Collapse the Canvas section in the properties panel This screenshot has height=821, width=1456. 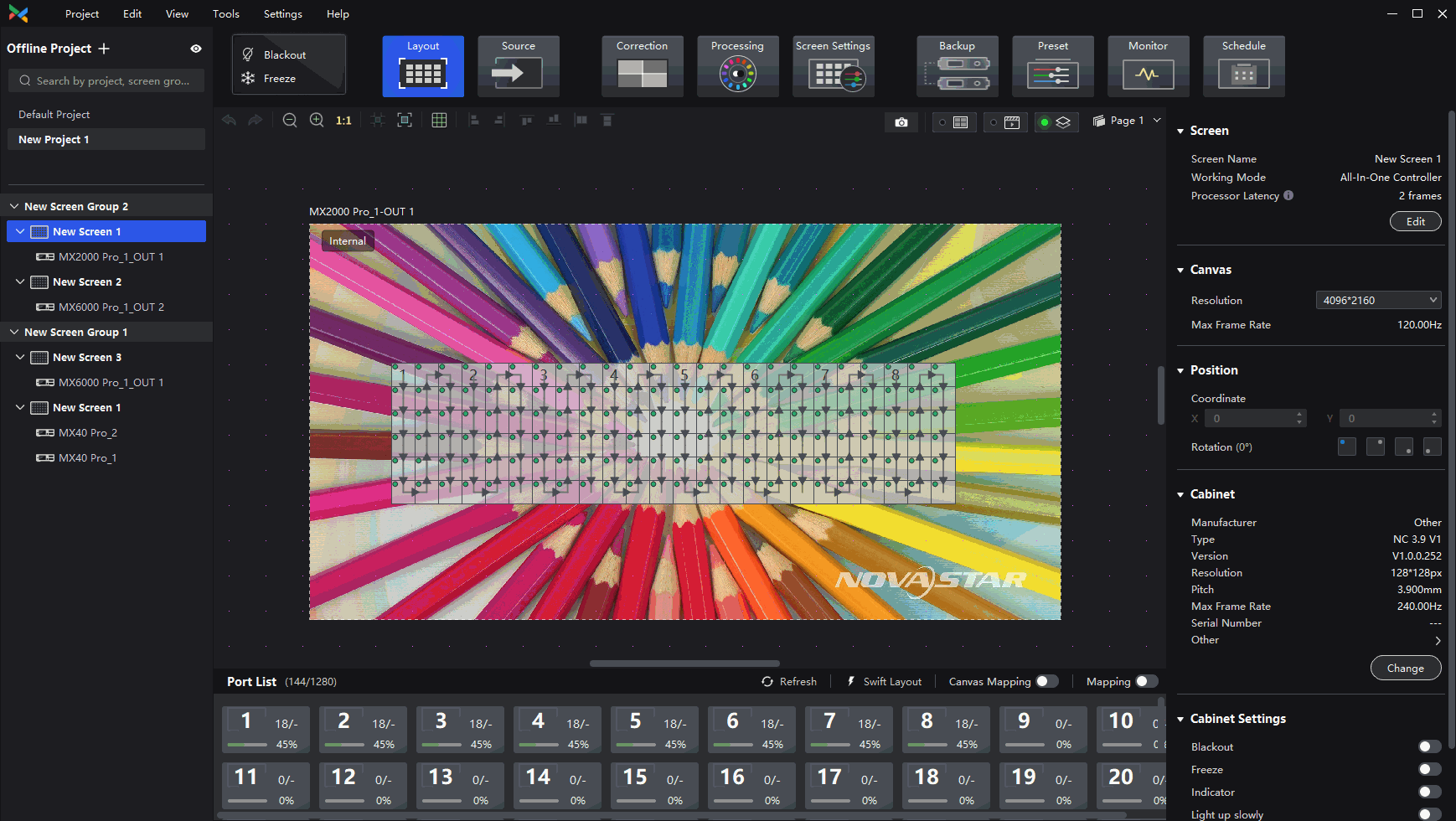click(1180, 270)
